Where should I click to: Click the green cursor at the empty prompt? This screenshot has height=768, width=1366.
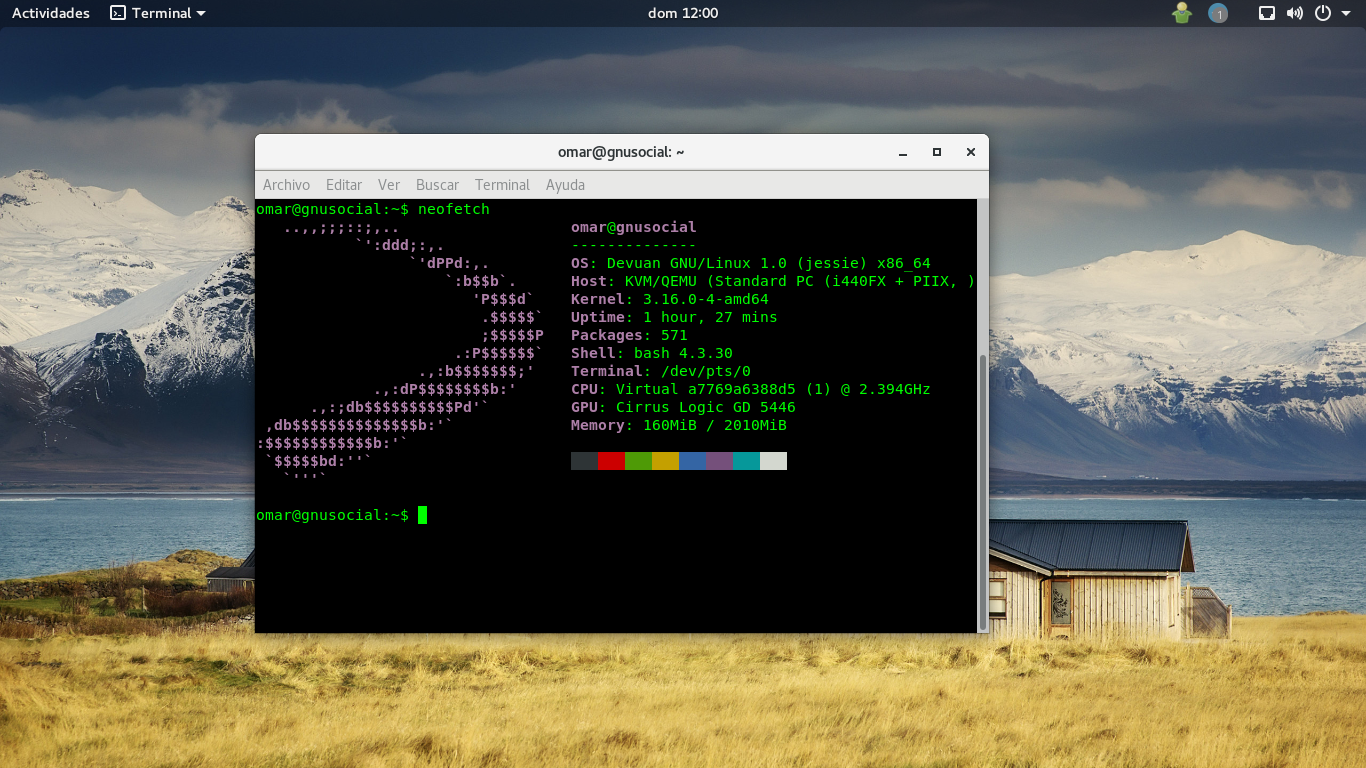pos(422,515)
